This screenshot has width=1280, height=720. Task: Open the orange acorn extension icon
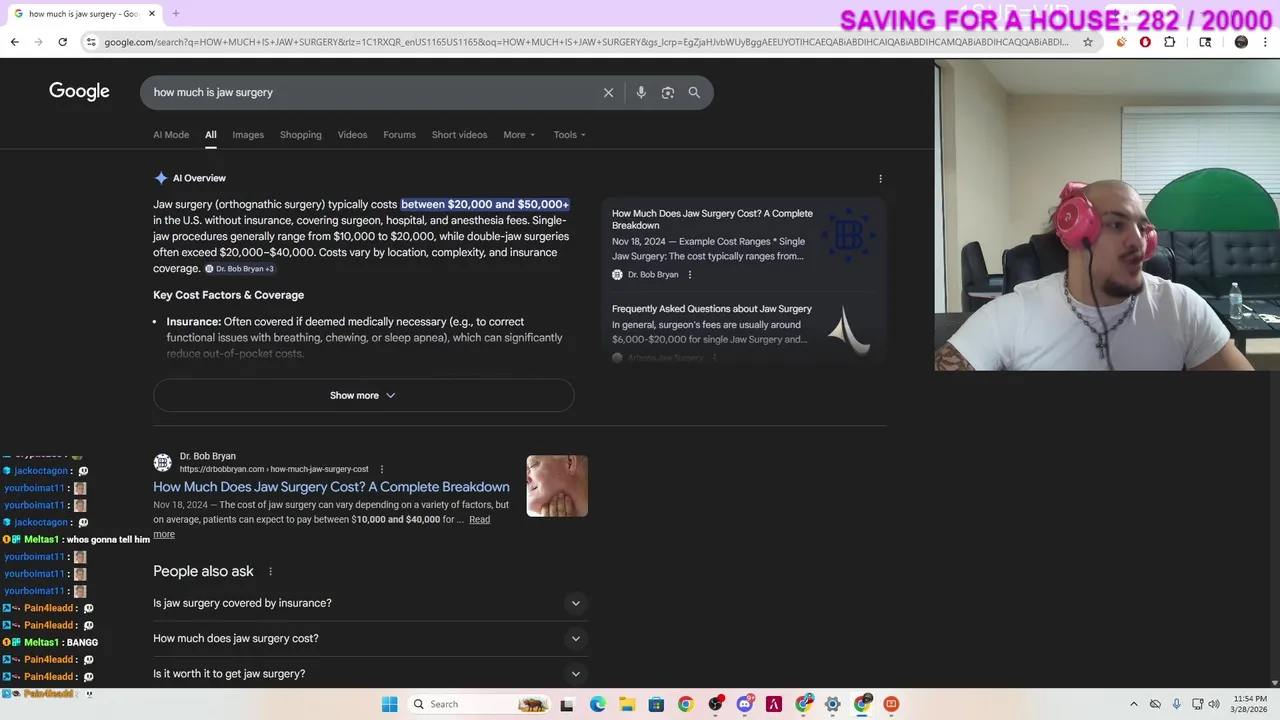tap(1121, 42)
